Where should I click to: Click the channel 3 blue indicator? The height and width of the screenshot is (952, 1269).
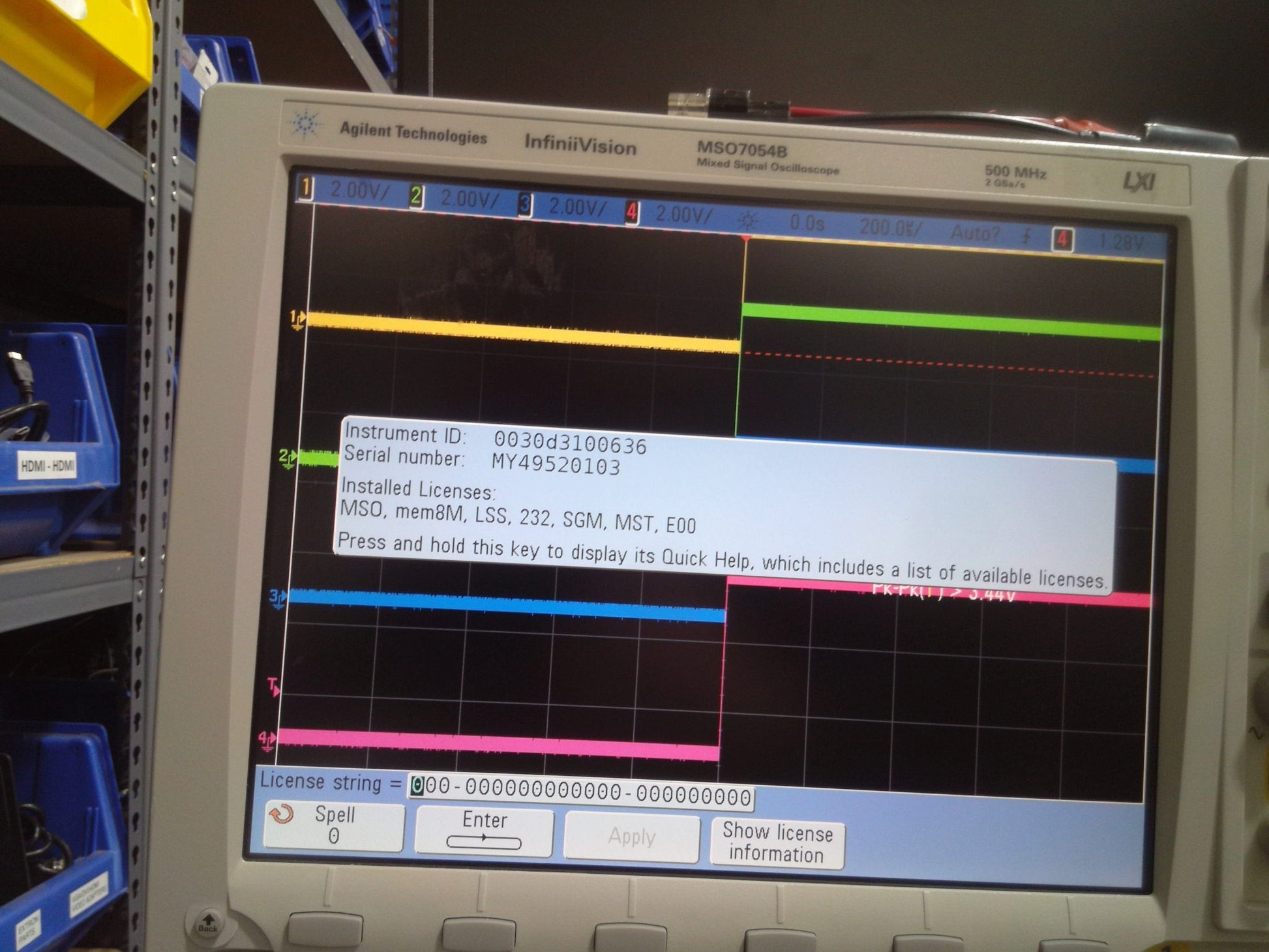pyautogui.click(x=525, y=205)
